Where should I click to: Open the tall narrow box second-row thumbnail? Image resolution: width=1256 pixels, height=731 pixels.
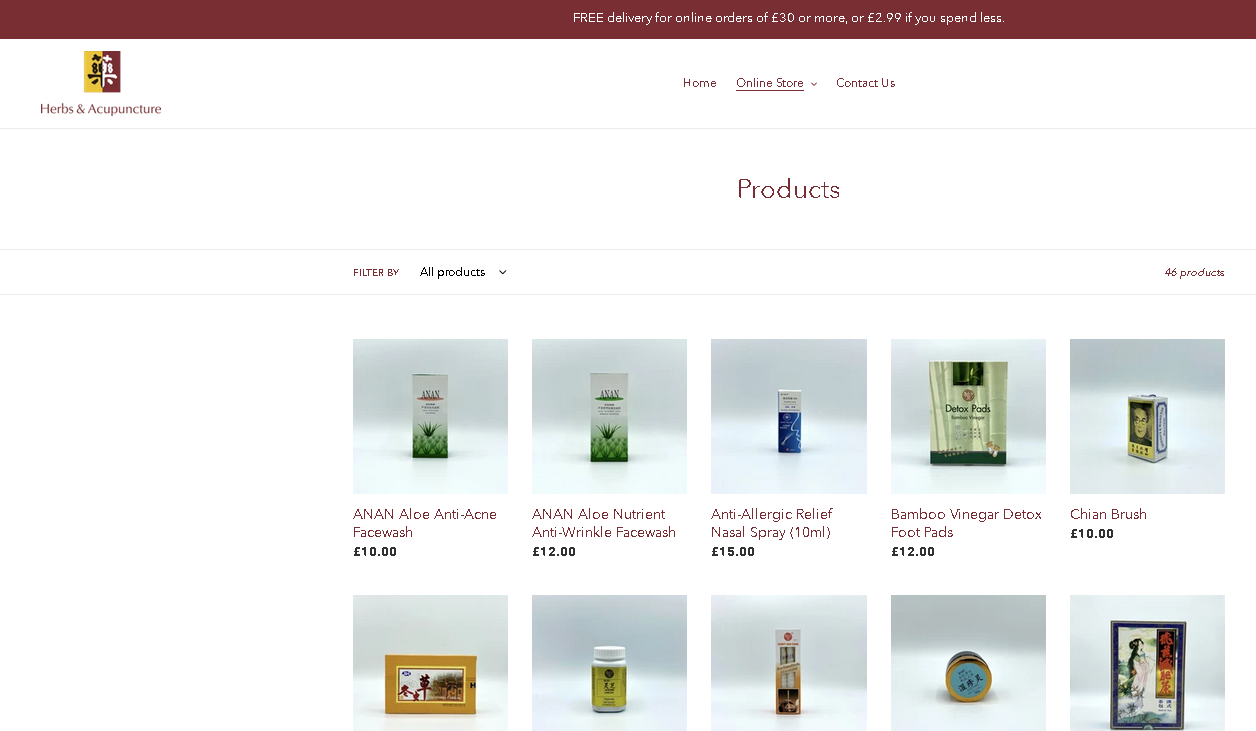pos(789,663)
